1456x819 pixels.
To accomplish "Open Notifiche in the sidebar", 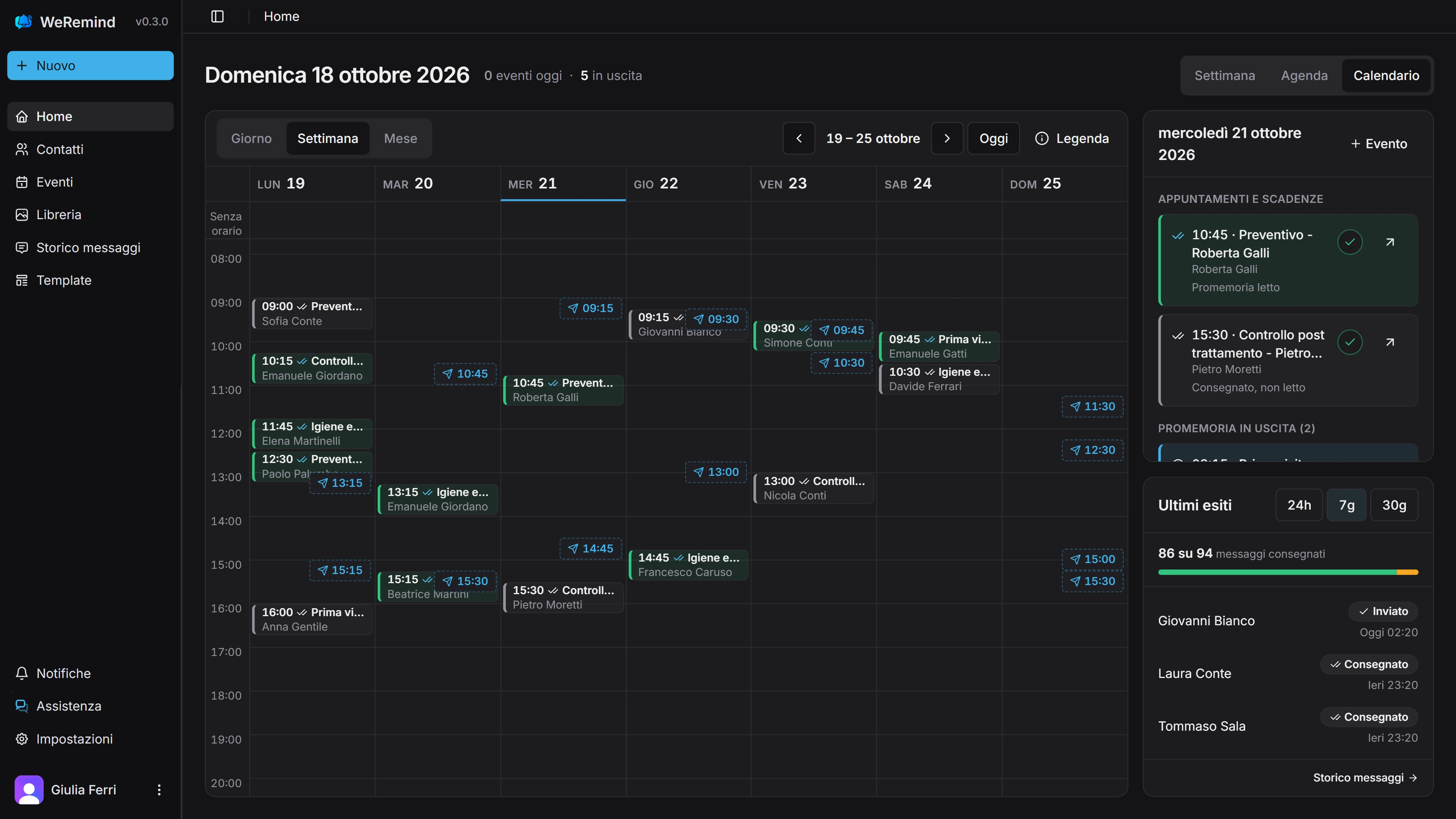I will (91, 674).
